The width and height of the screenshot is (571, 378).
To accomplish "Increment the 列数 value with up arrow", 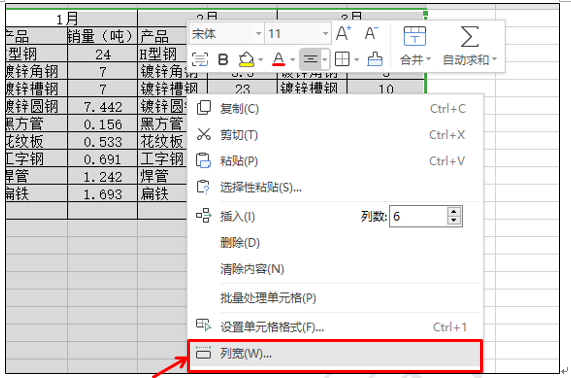I will coord(453,212).
